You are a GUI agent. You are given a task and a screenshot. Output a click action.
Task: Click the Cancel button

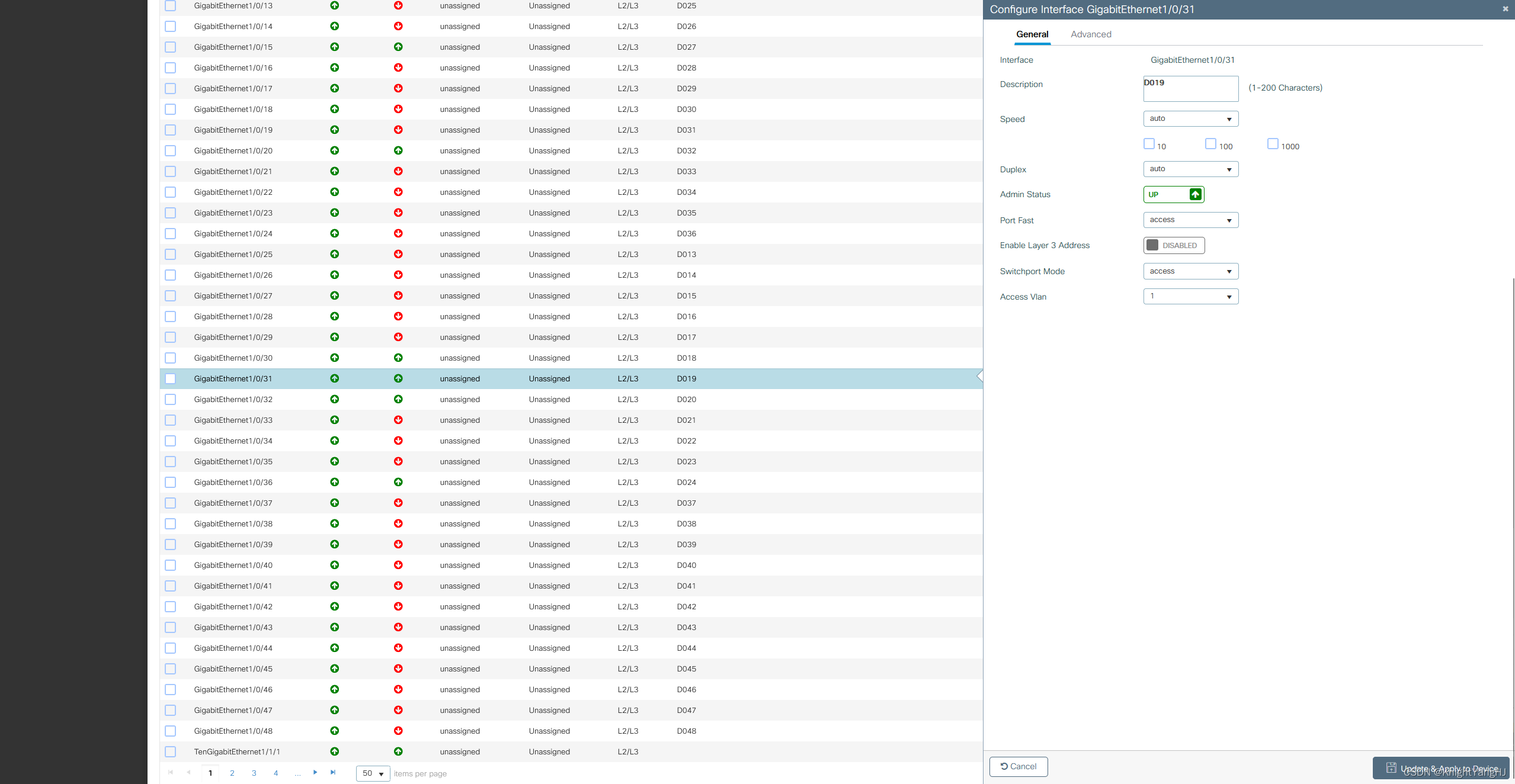[1018, 766]
